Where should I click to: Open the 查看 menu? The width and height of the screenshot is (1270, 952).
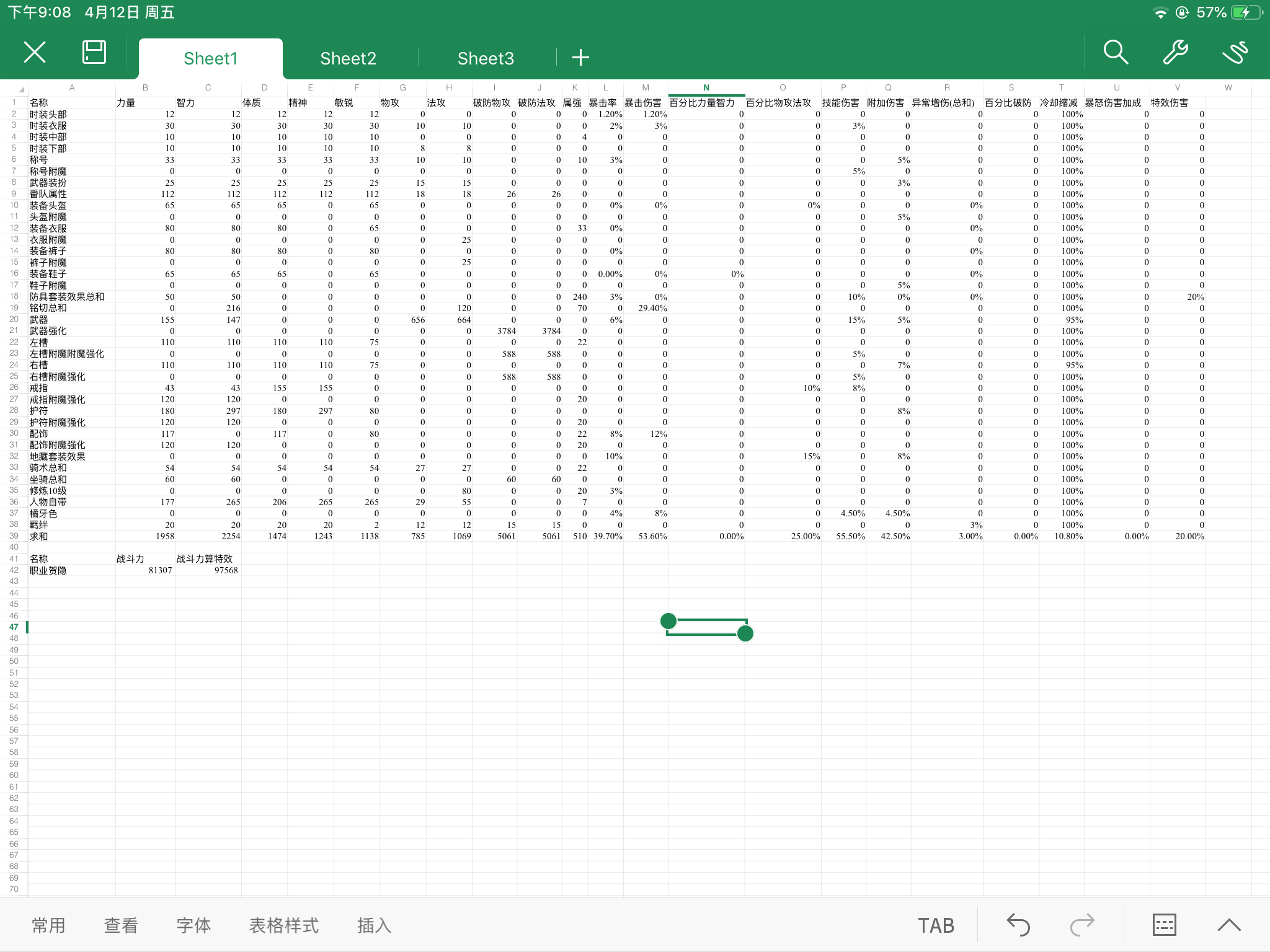121,925
